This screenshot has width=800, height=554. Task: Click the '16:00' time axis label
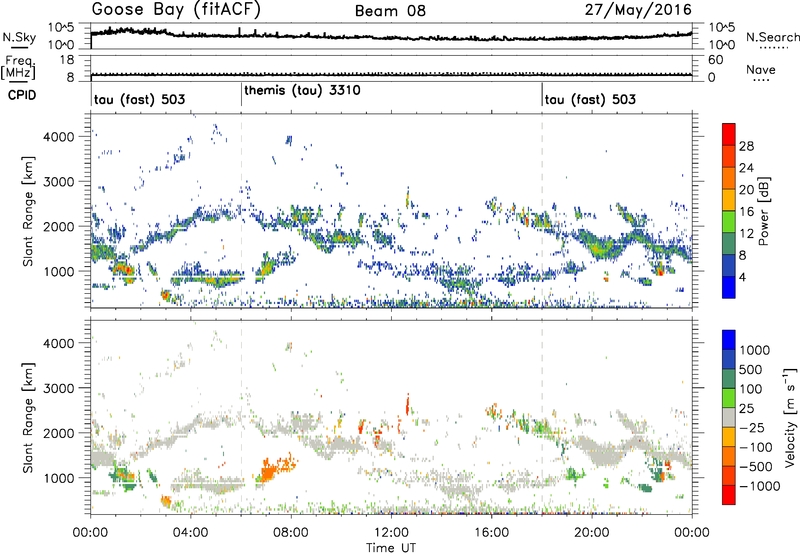491,533
